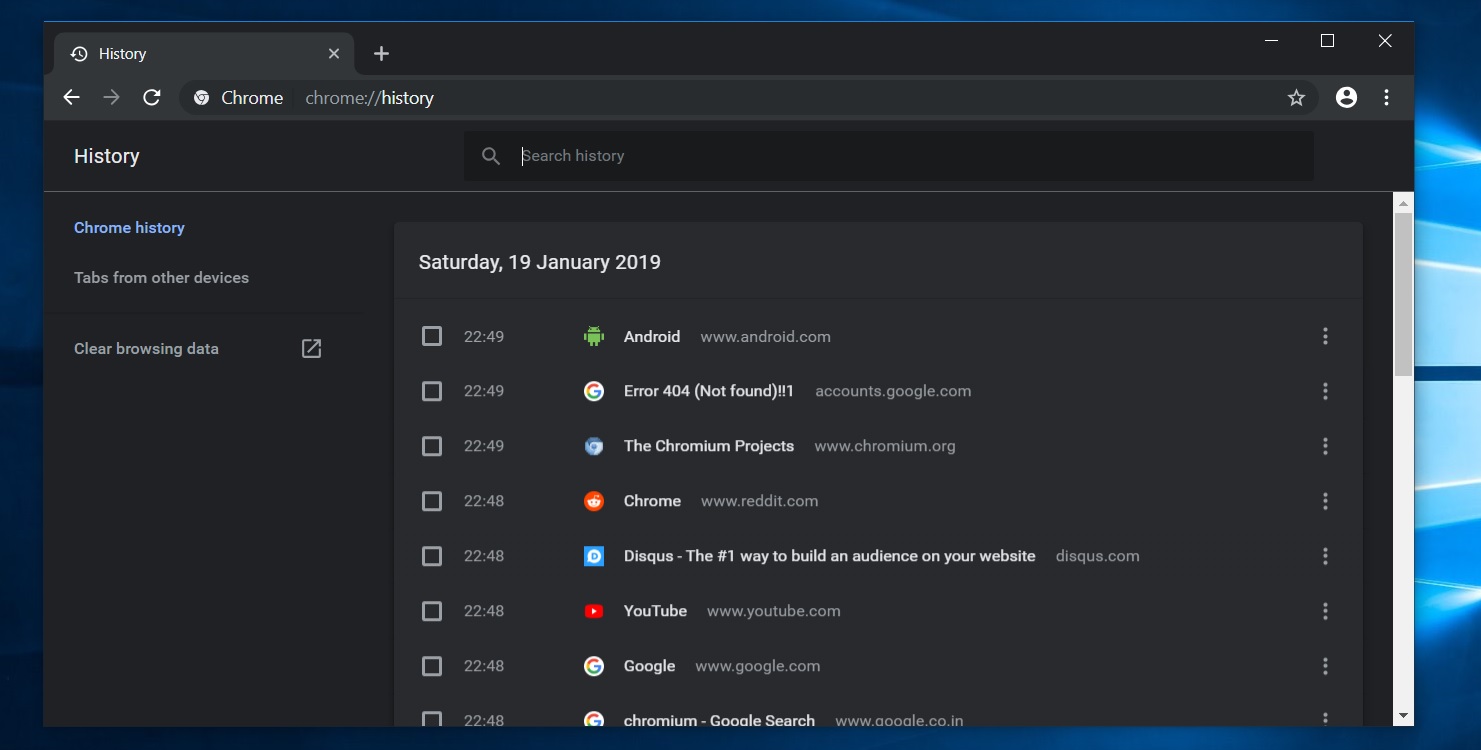Select the Android history entry checkbox
This screenshot has width=1481, height=750.
tap(432, 336)
